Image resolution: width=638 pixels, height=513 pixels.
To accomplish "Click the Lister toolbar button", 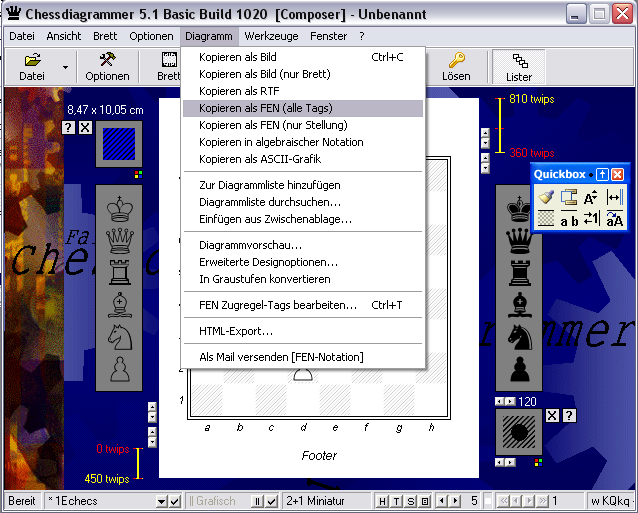I will coord(519,67).
